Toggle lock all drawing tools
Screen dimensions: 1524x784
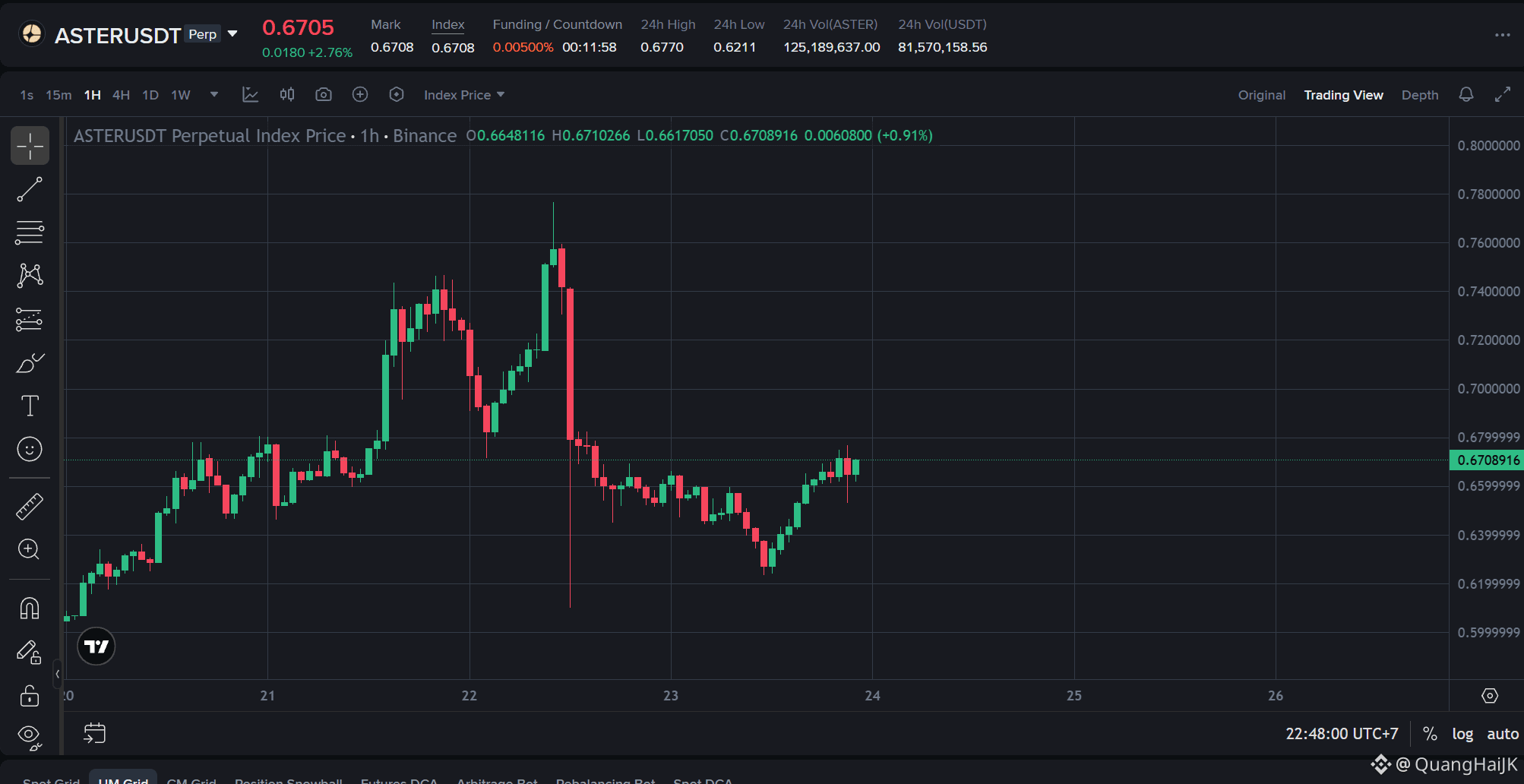click(30, 695)
